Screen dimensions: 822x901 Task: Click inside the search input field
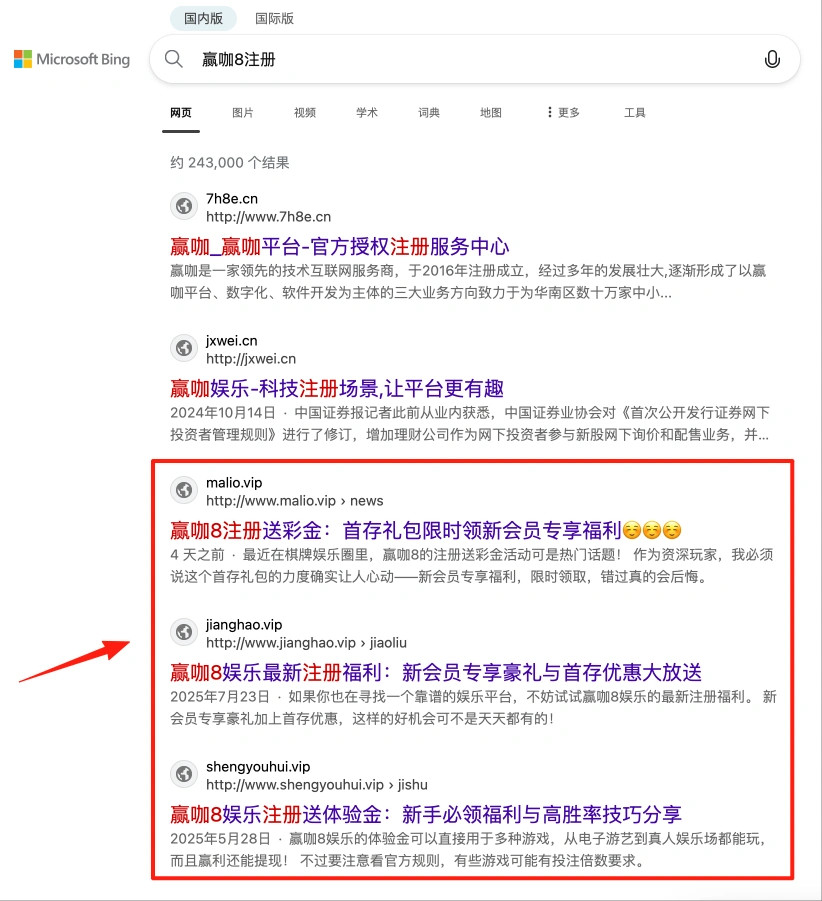[450, 59]
